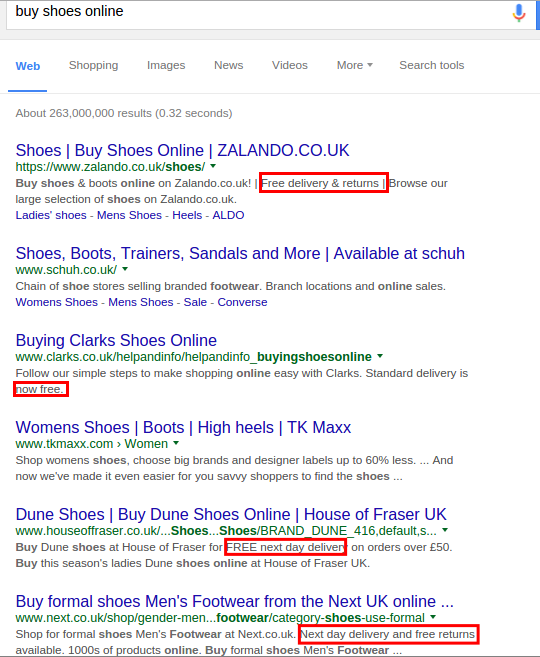Open the schuh Shoes, Boots, Trainers result

[x=240, y=253]
